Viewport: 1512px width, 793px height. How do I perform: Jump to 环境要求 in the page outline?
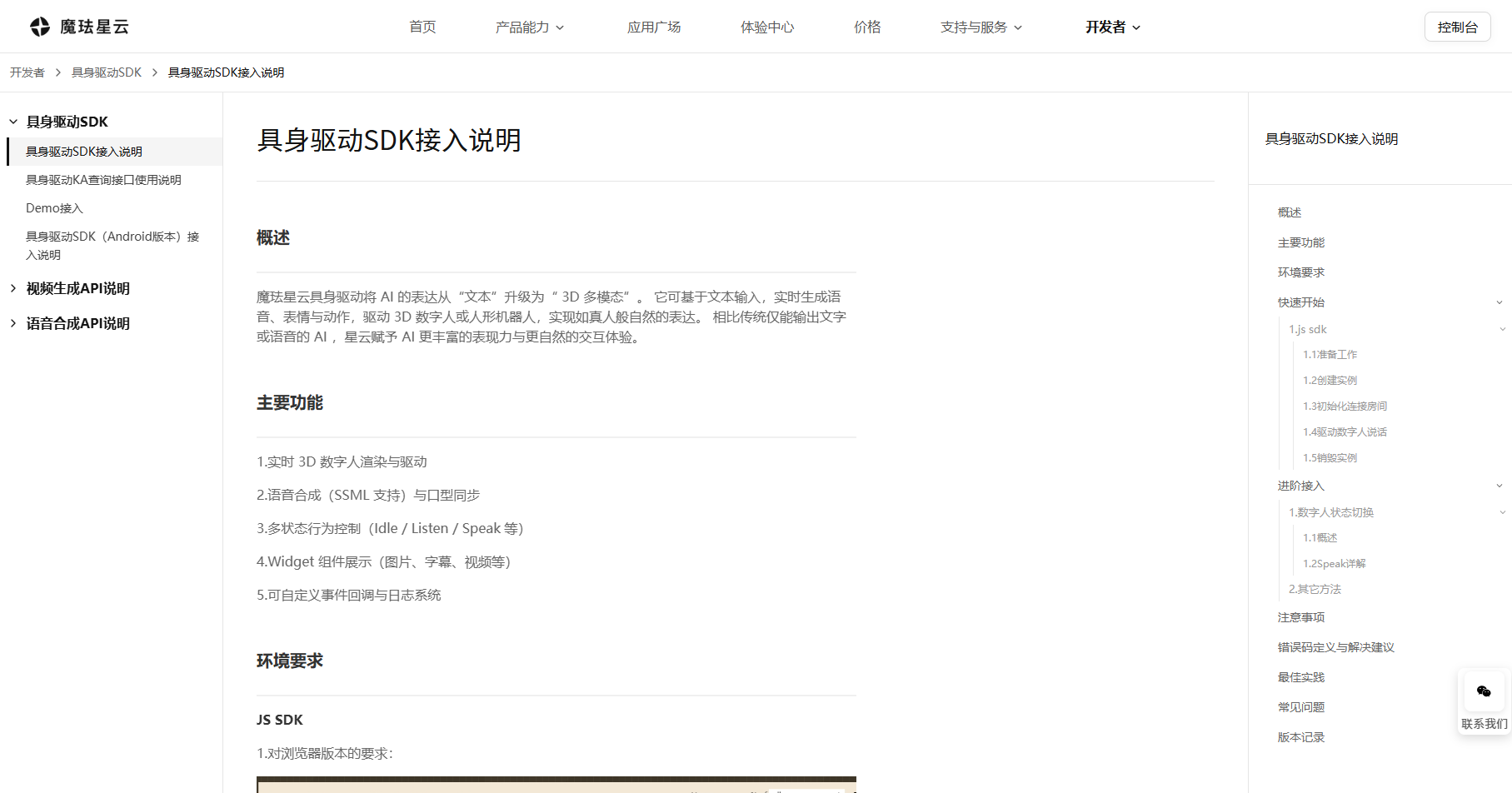(x=1301, y=272)
